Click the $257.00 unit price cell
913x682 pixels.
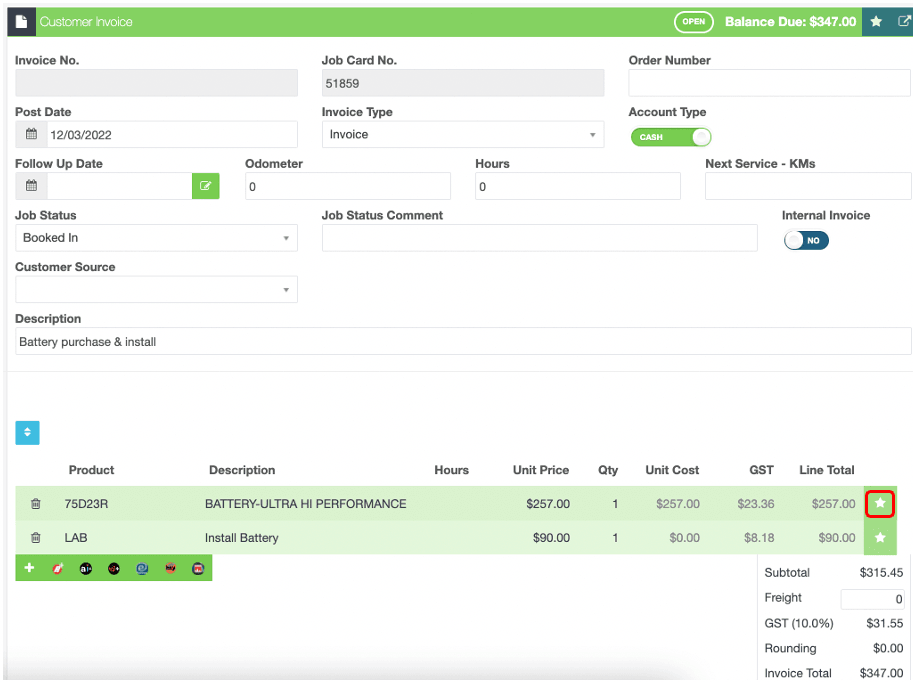pos(548,504)
